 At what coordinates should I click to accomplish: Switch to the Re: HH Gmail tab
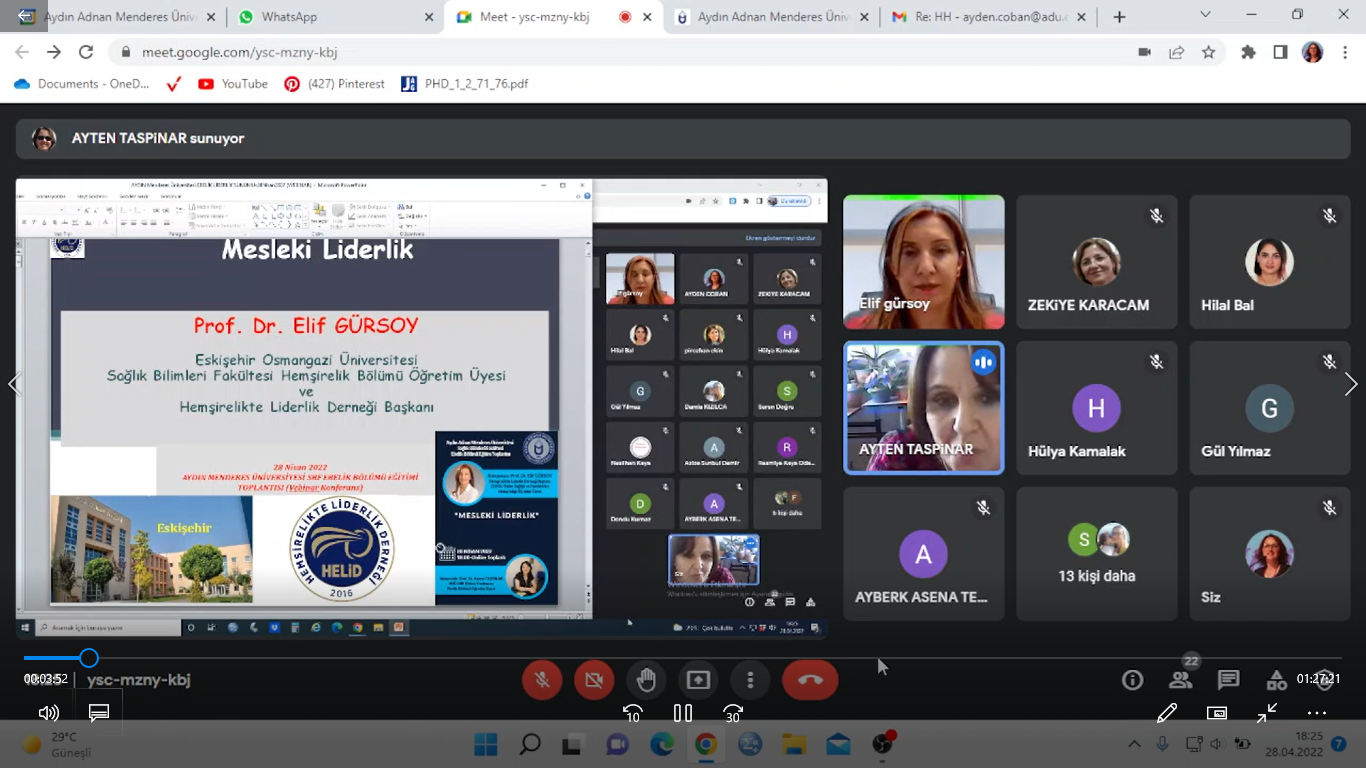(976, 17)
